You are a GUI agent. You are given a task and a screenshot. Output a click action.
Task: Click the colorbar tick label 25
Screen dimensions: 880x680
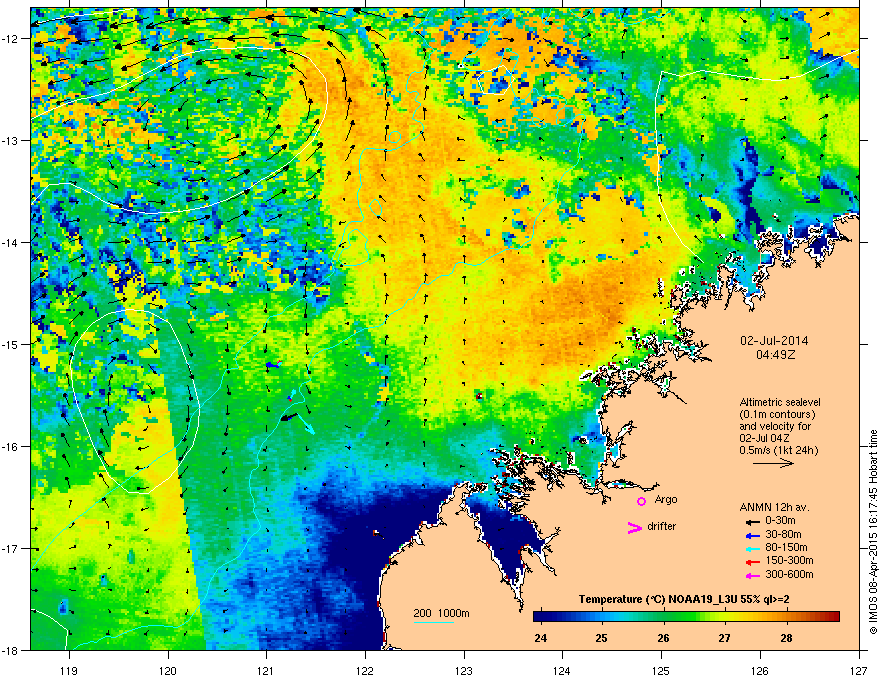(602, 638)
